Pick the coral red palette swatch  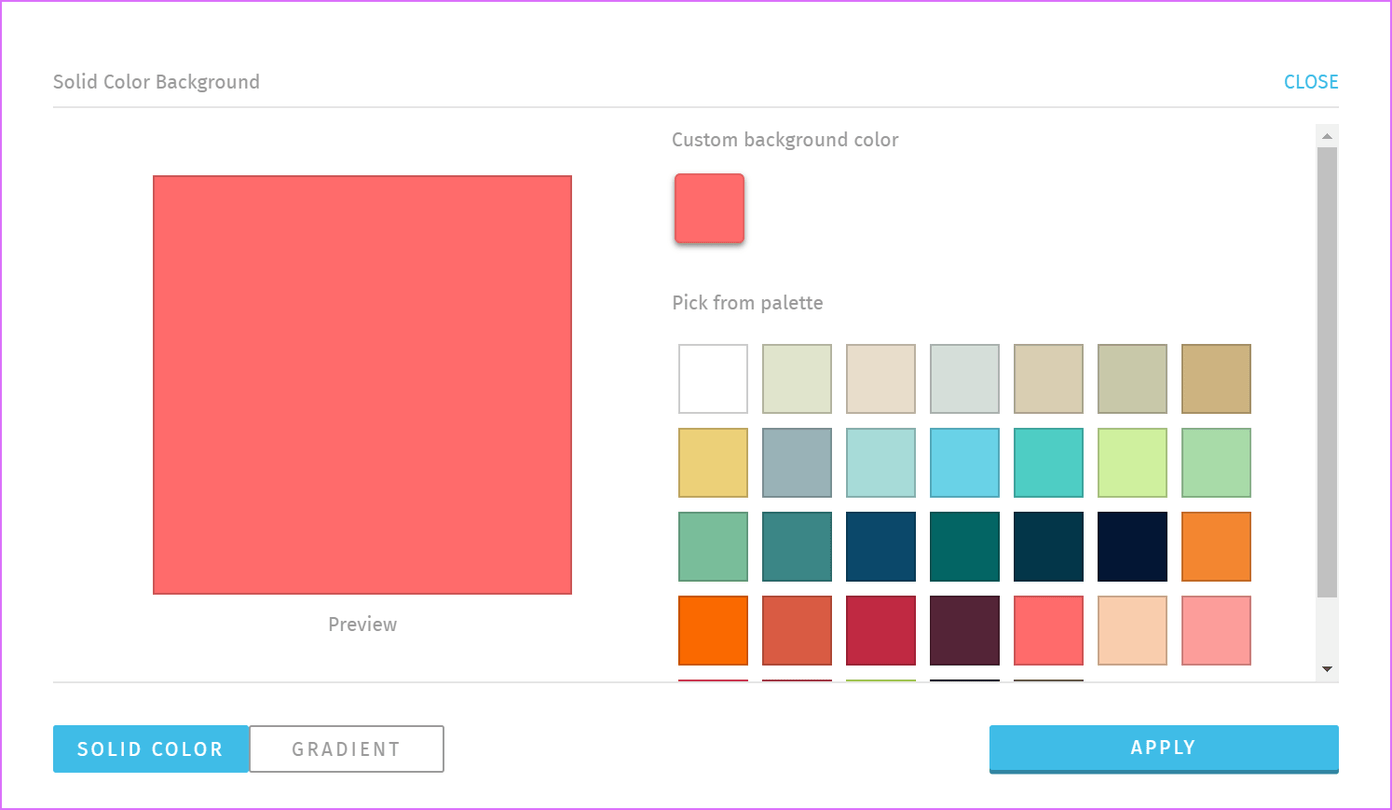click(1049, 631)
